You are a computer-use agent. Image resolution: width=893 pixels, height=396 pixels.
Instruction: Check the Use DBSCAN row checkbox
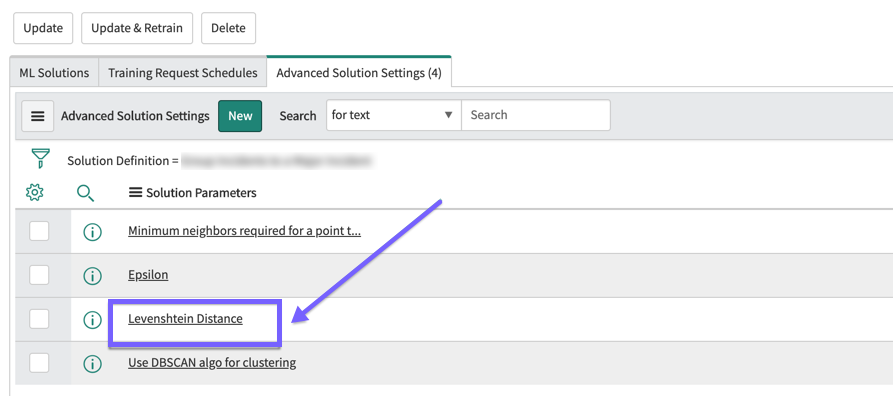(39, 362)
